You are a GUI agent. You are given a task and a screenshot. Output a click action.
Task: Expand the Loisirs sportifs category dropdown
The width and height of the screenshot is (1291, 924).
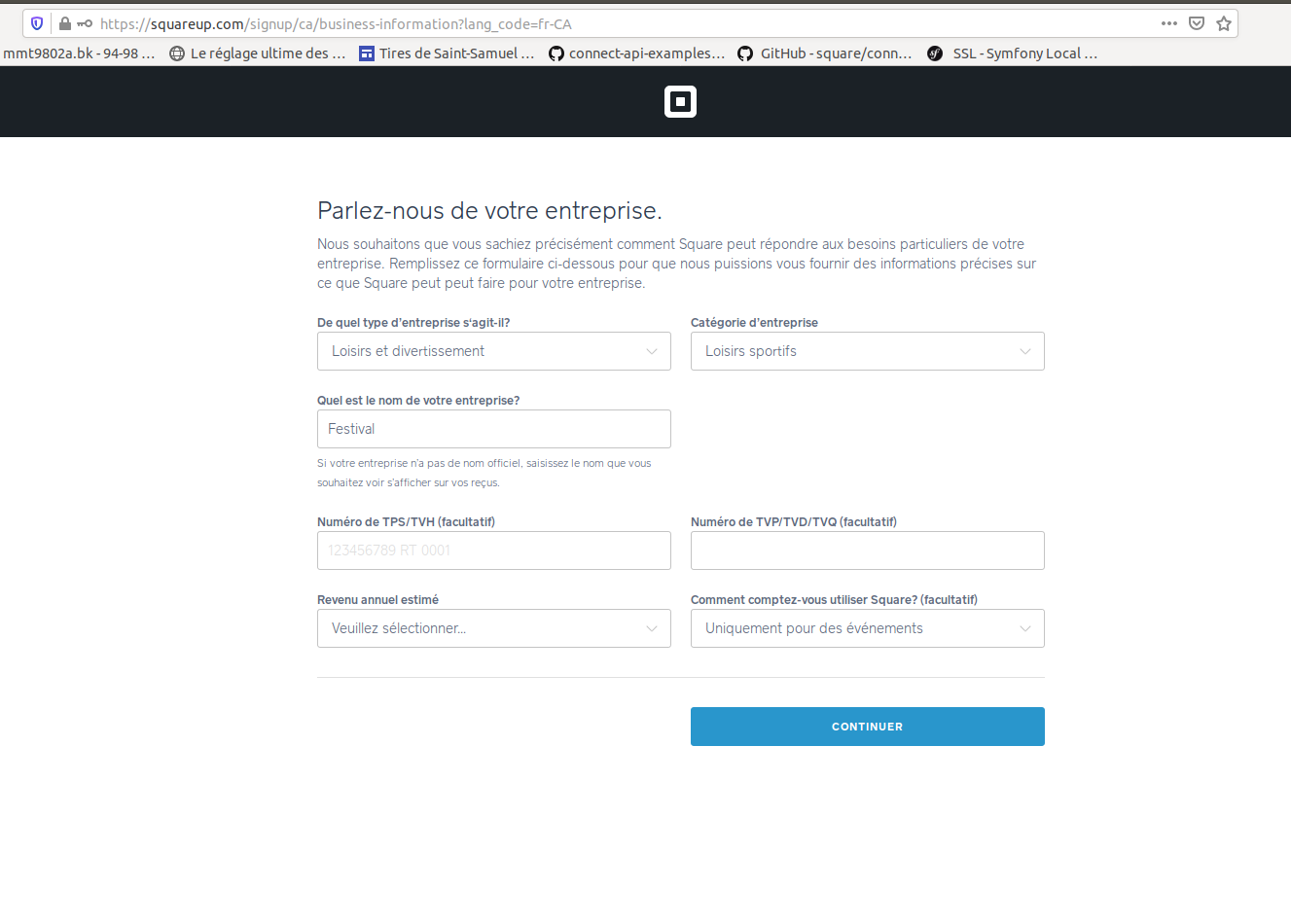click(868, 351)
